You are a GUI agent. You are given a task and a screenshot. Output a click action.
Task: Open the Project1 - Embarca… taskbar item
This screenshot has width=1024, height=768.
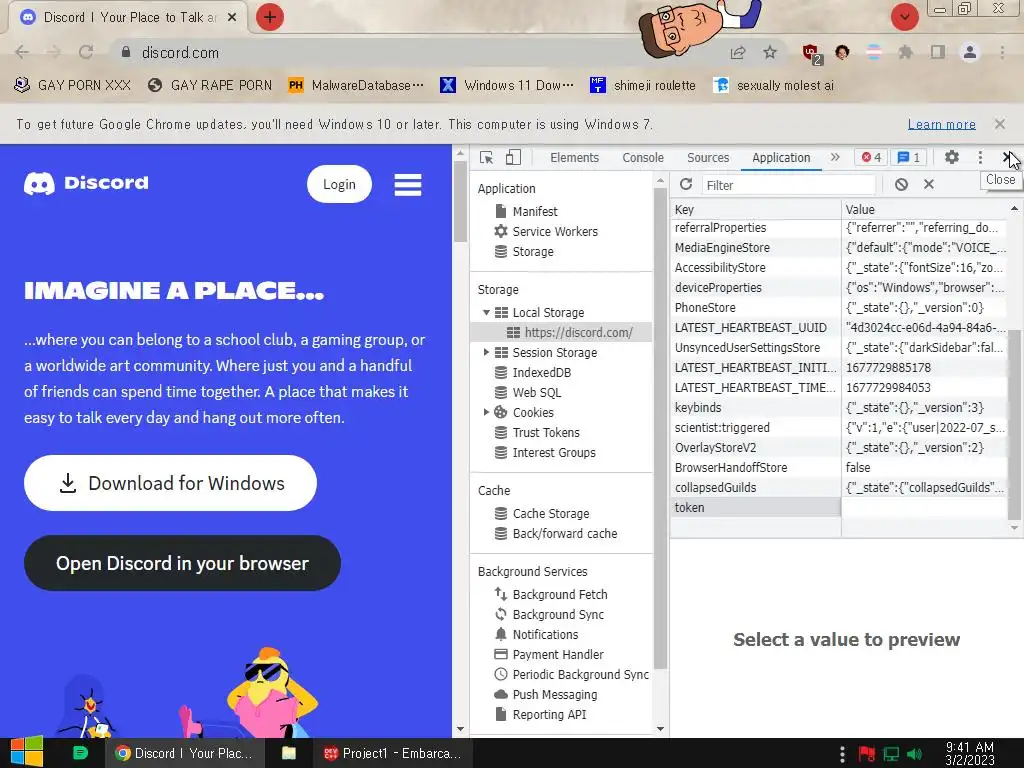tap(392, 753)
